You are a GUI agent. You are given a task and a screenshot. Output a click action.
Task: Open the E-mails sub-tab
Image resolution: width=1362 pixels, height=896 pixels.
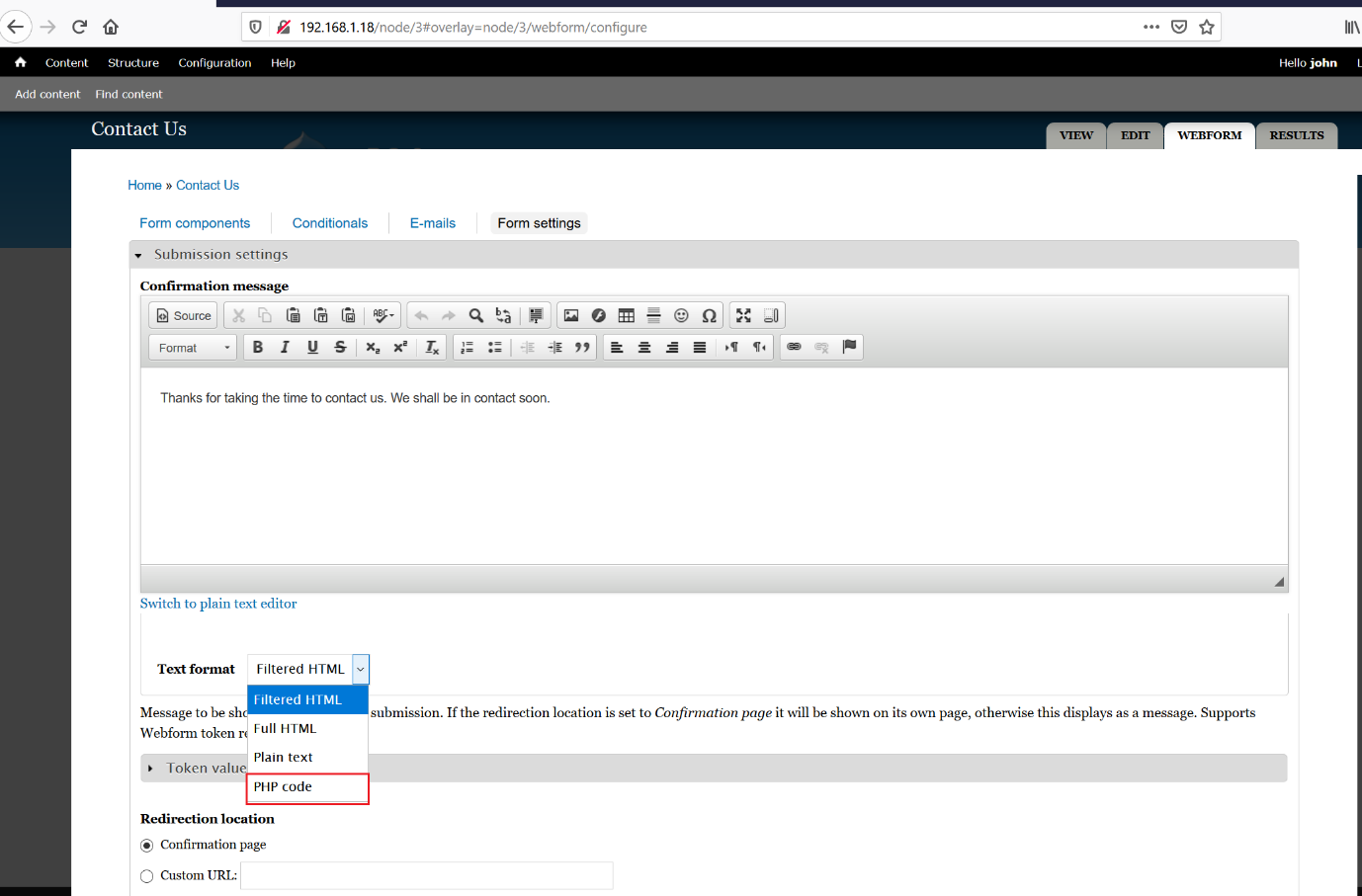pos(432,223)
